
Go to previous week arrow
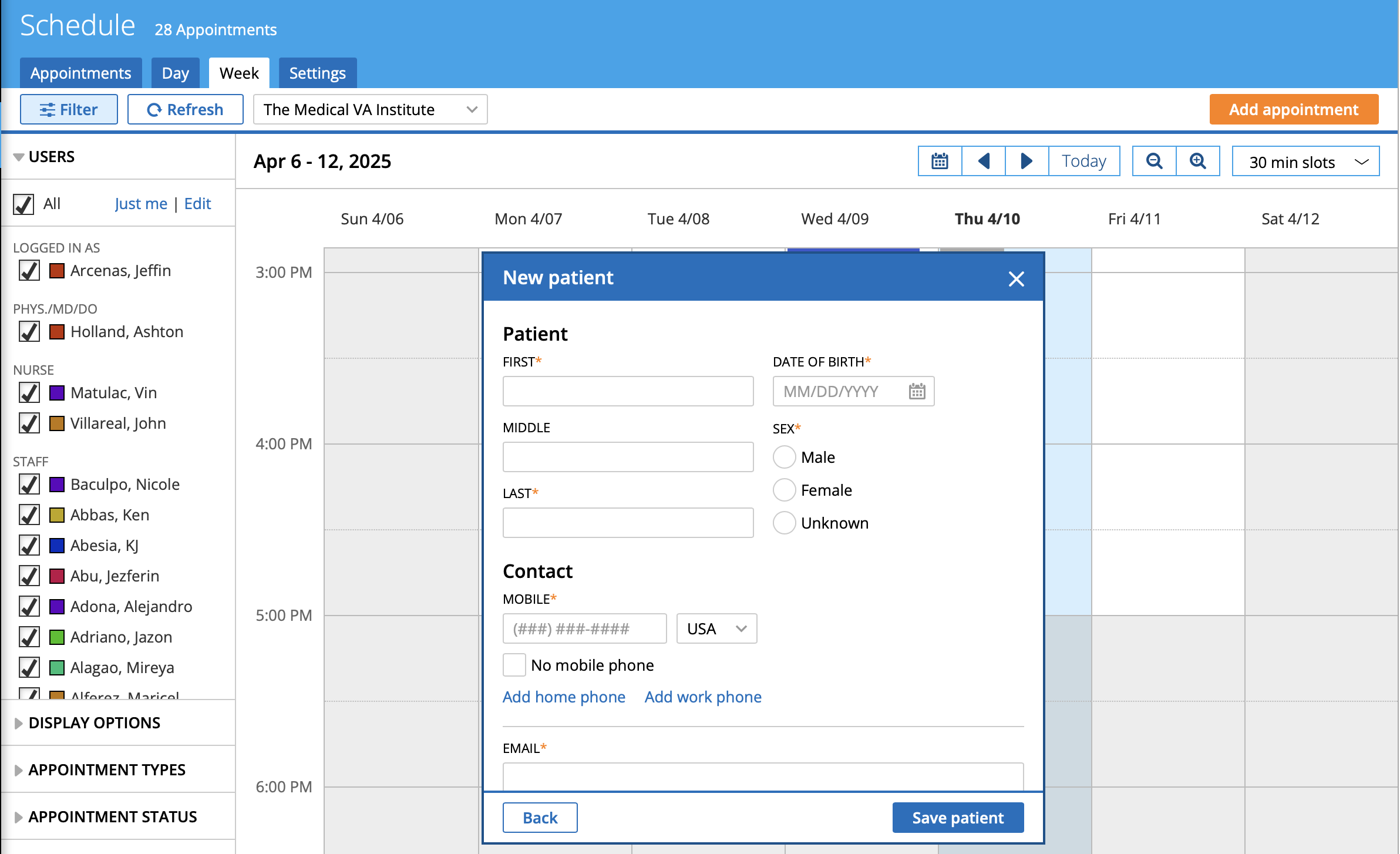click(984, 161)
